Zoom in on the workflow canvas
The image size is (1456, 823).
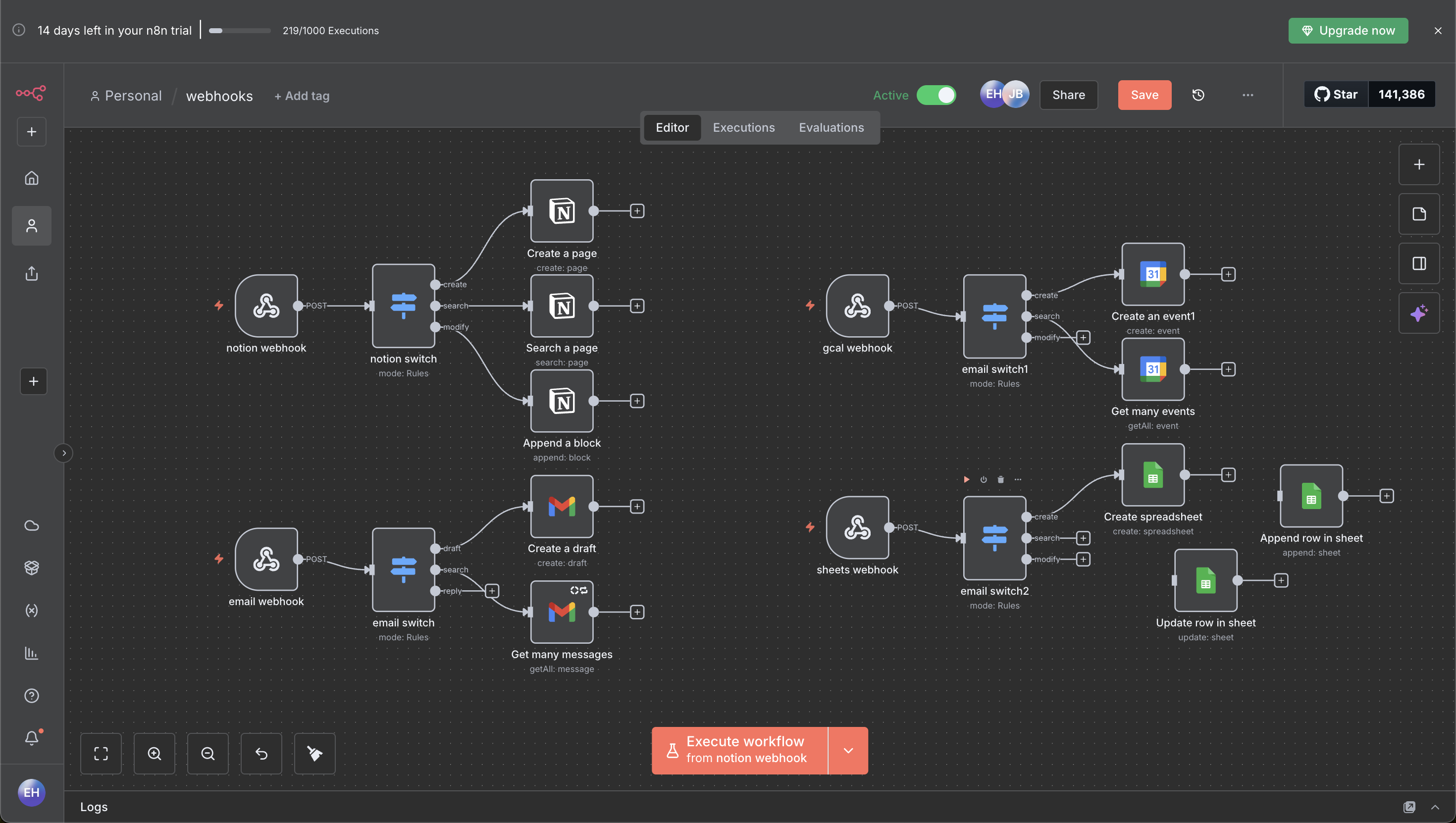point(155,754)
